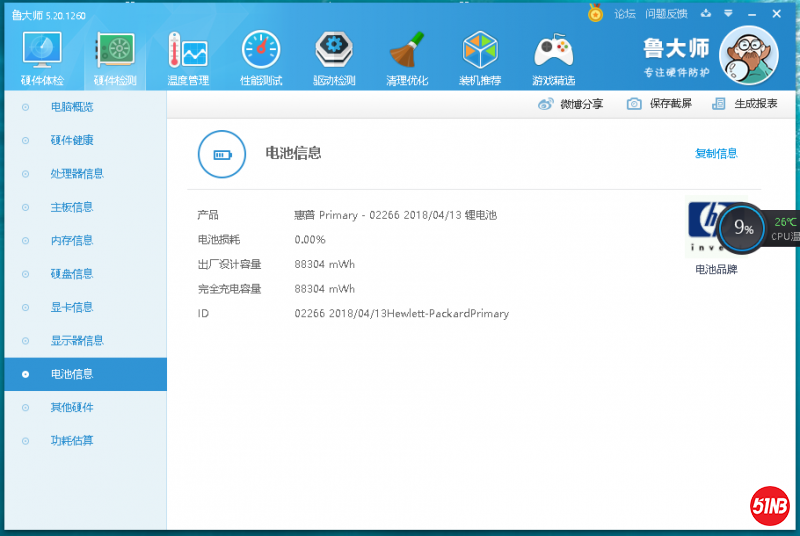Click the skin/download icon in title bar

706,14
